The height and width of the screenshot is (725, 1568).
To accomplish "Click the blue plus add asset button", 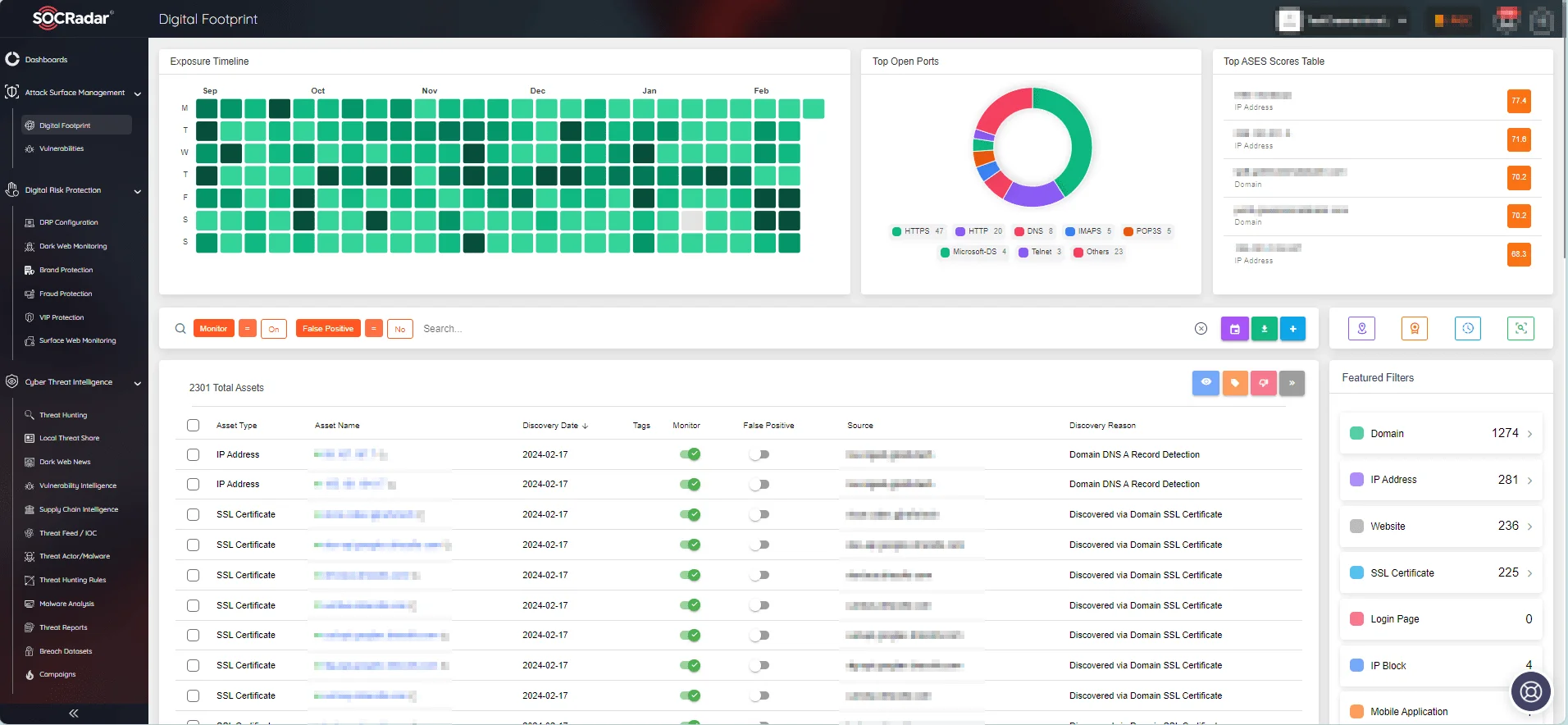I will click(1292, 329).
